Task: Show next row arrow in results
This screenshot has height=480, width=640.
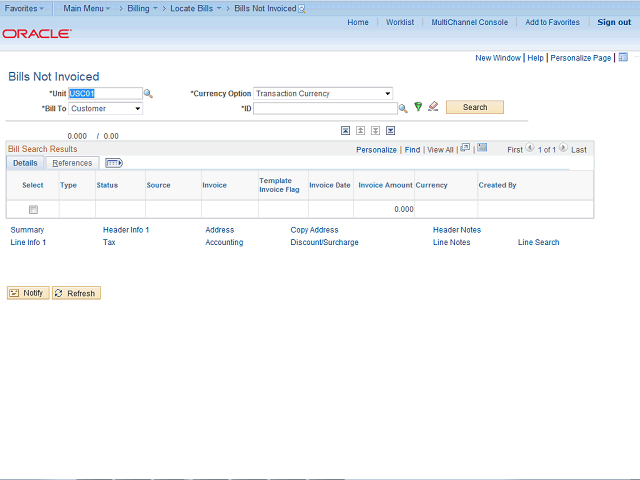Action: click(563, 147)
